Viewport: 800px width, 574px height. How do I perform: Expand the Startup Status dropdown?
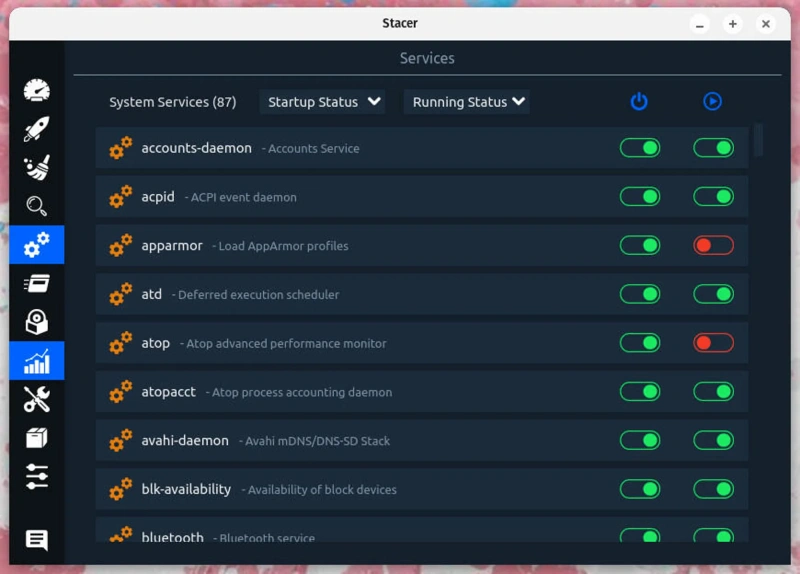pyautogui.click(x=322, y=102)
